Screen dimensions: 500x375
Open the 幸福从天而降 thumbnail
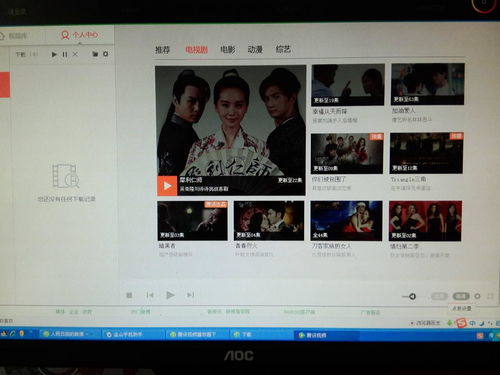point(348,85)
